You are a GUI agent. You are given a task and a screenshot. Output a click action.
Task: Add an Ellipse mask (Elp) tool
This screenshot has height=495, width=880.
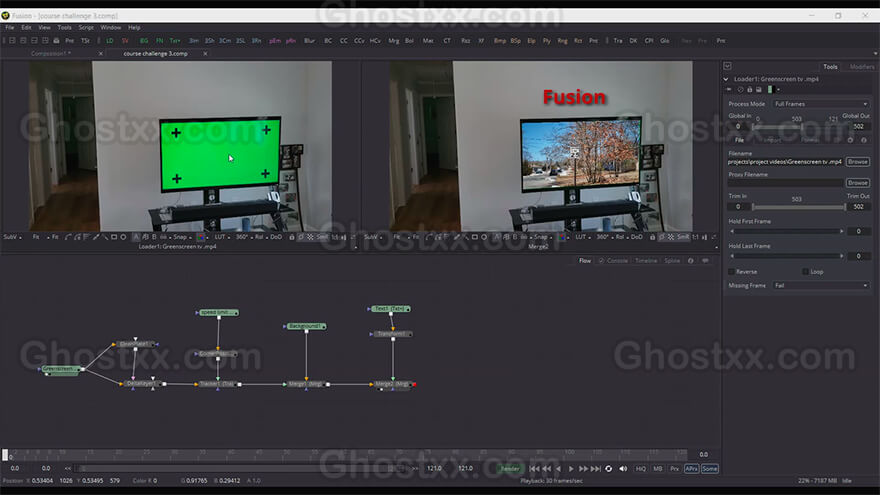(531, 41)
